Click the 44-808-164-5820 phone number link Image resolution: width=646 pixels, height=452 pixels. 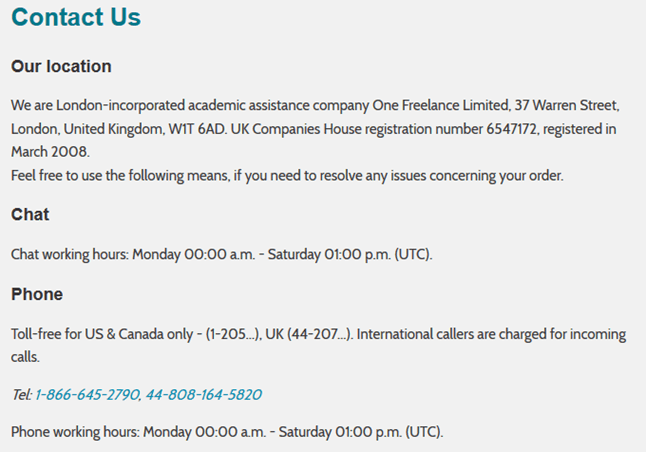(x=204, y=395)
